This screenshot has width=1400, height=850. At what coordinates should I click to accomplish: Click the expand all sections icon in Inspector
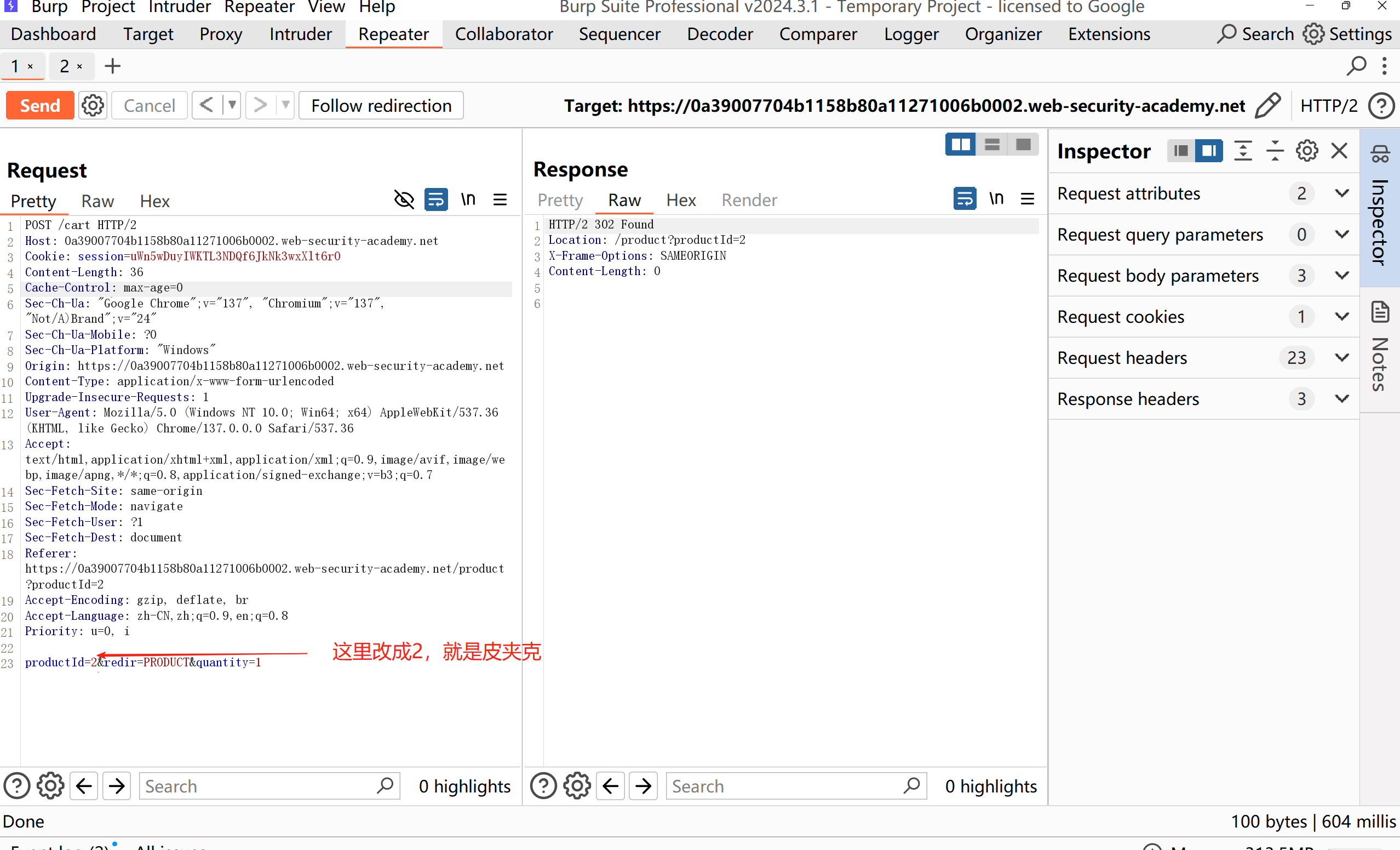click(1243, 151)
